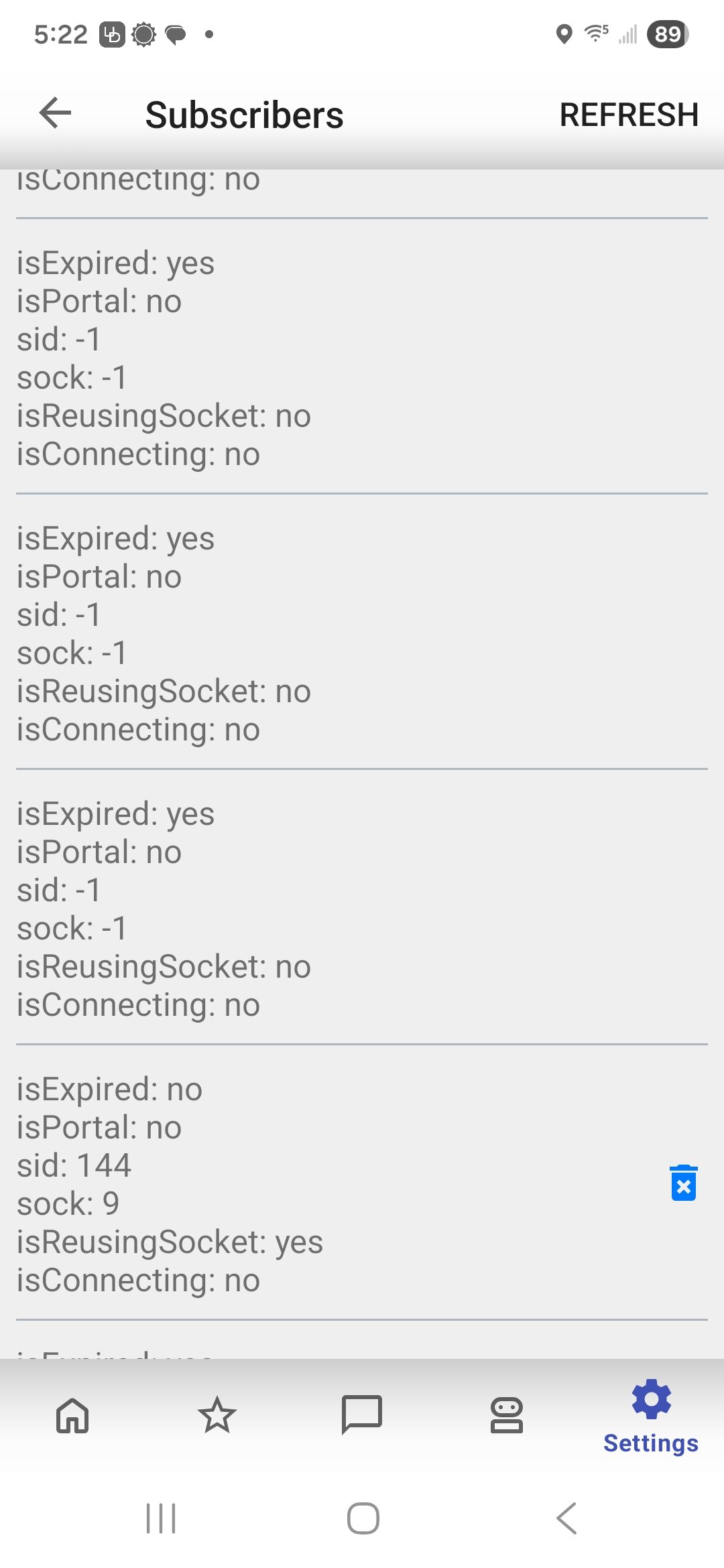Image resolution: width=724 pixels, height=1568 pixels.
Task: Tap the clock showing 5:22
Action: pyautogui.click(x=60, y=34)
